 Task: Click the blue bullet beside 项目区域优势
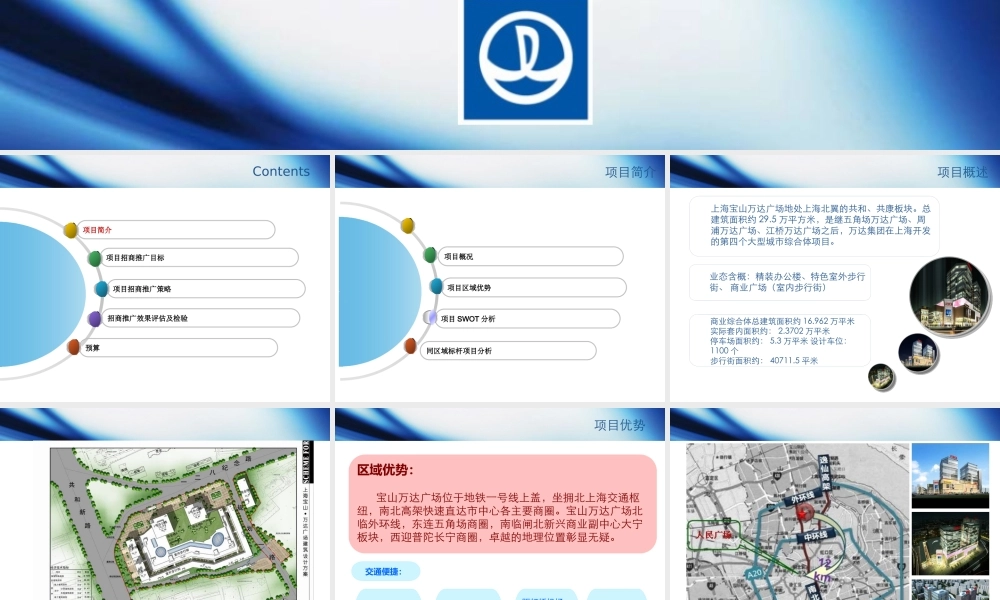click(436, 286)
